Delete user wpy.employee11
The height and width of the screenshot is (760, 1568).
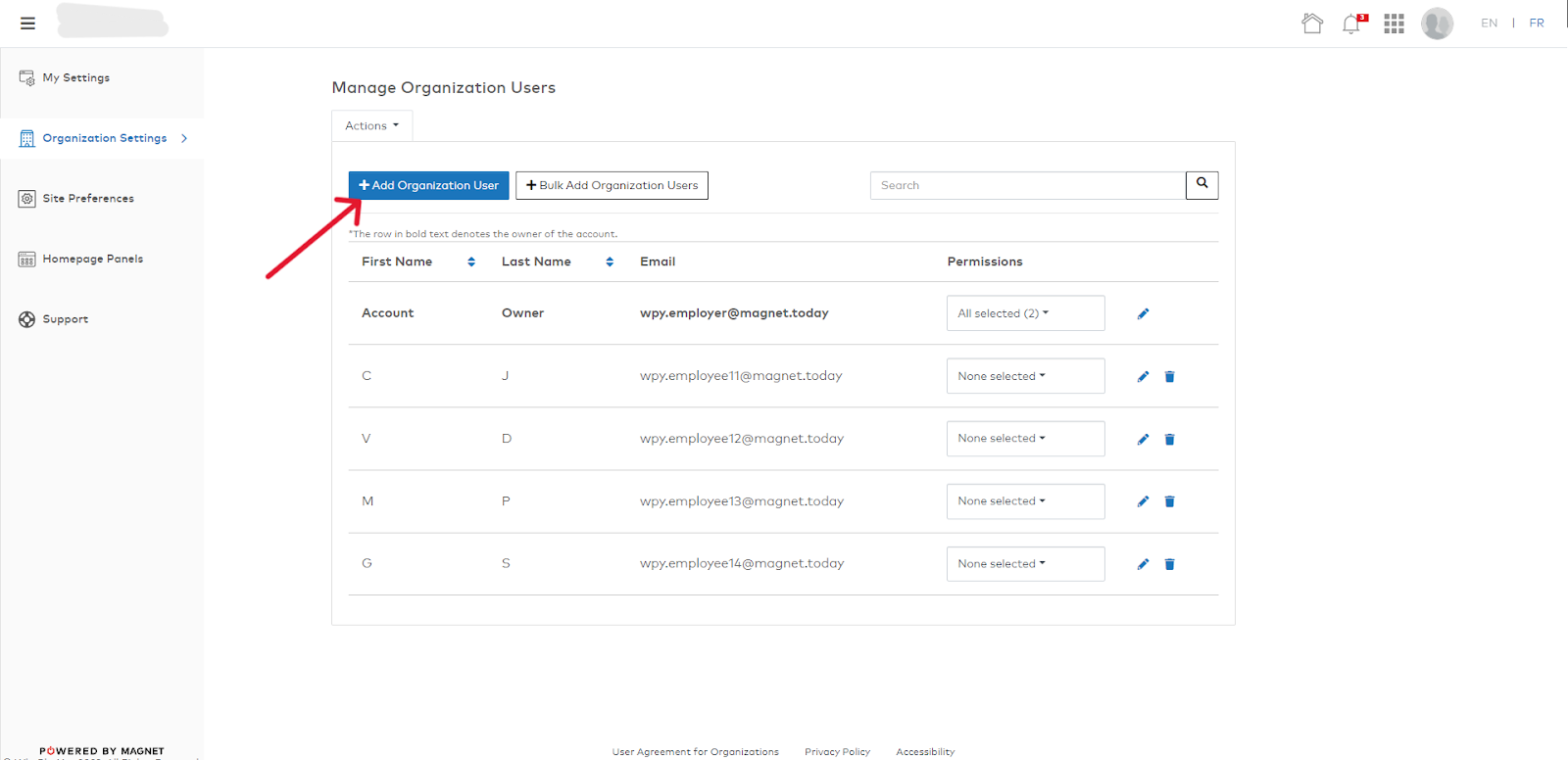[1169, 376]
